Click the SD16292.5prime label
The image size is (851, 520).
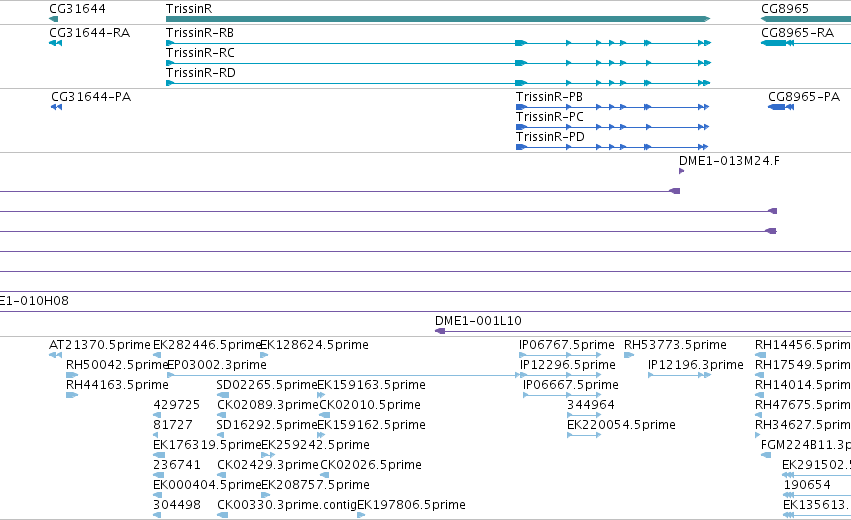pos(266,425)
